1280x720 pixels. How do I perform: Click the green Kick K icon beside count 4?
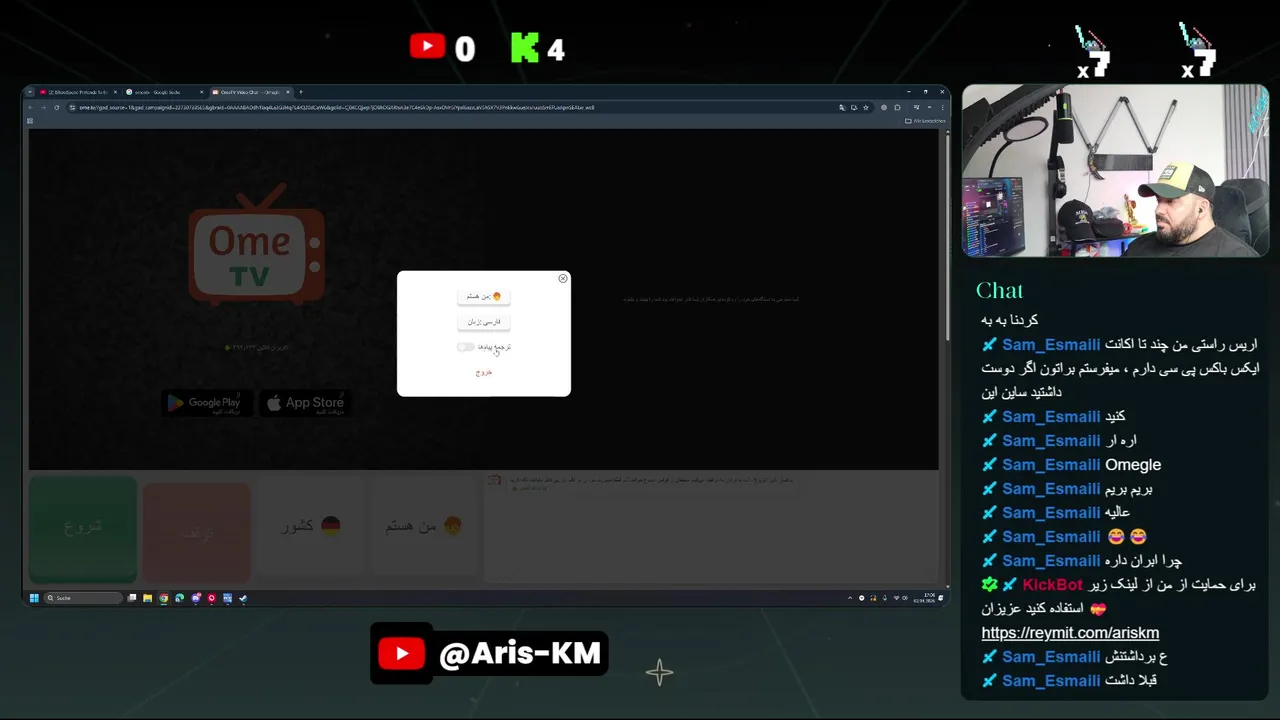click(524, 47)
